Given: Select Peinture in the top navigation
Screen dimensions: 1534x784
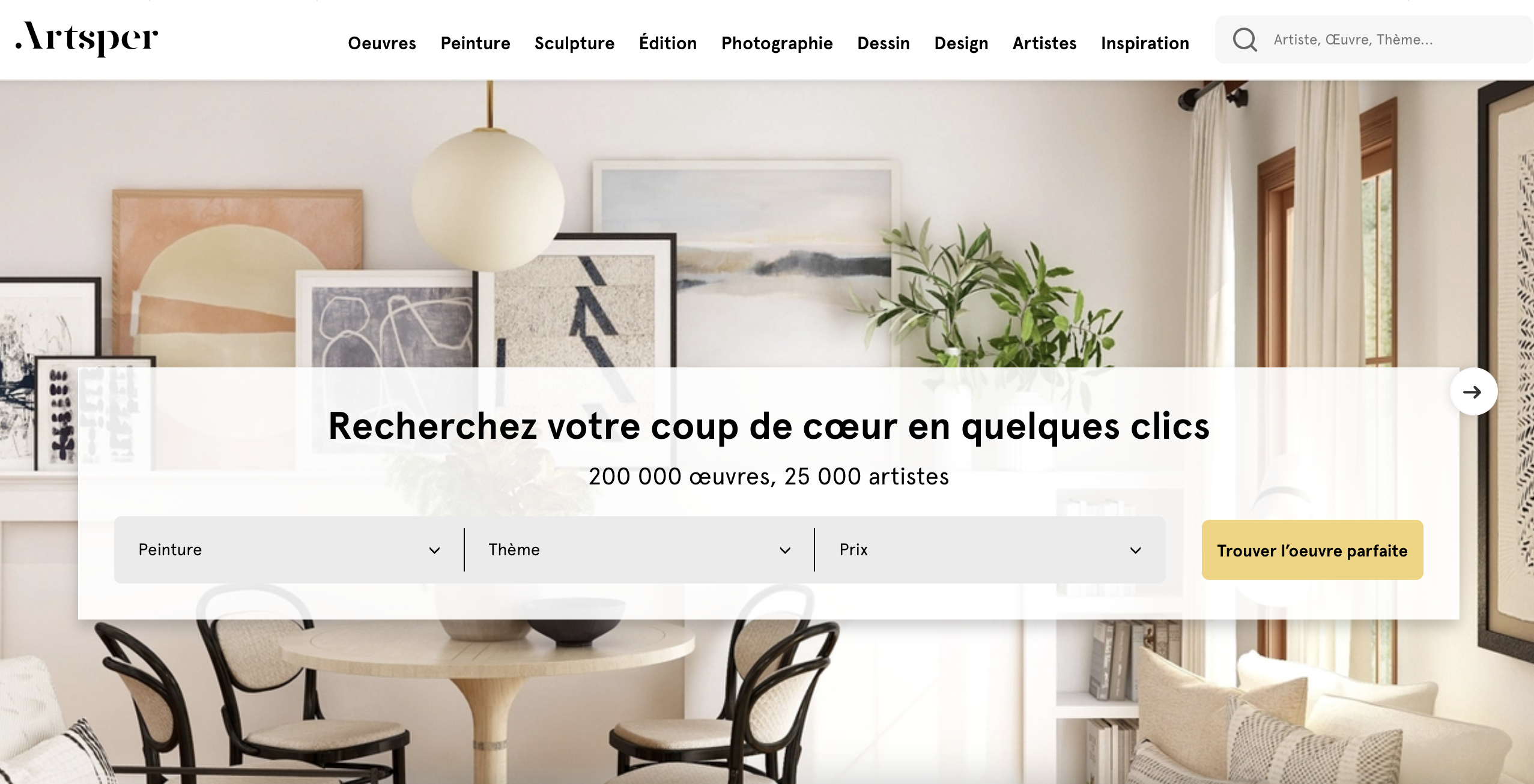Looking at the screenshot, I should point(475,43).
